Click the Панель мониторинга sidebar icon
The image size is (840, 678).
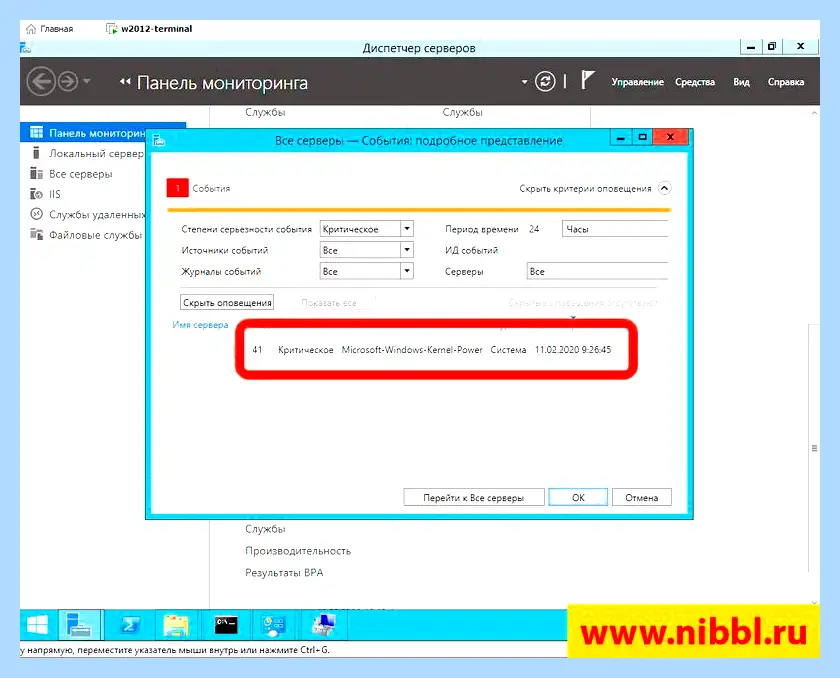pyautogui.click(x=36, y=132)
